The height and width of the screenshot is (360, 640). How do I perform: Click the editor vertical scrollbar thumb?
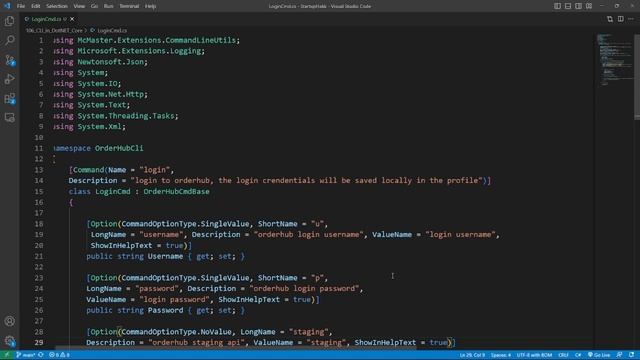pos(637,77)
